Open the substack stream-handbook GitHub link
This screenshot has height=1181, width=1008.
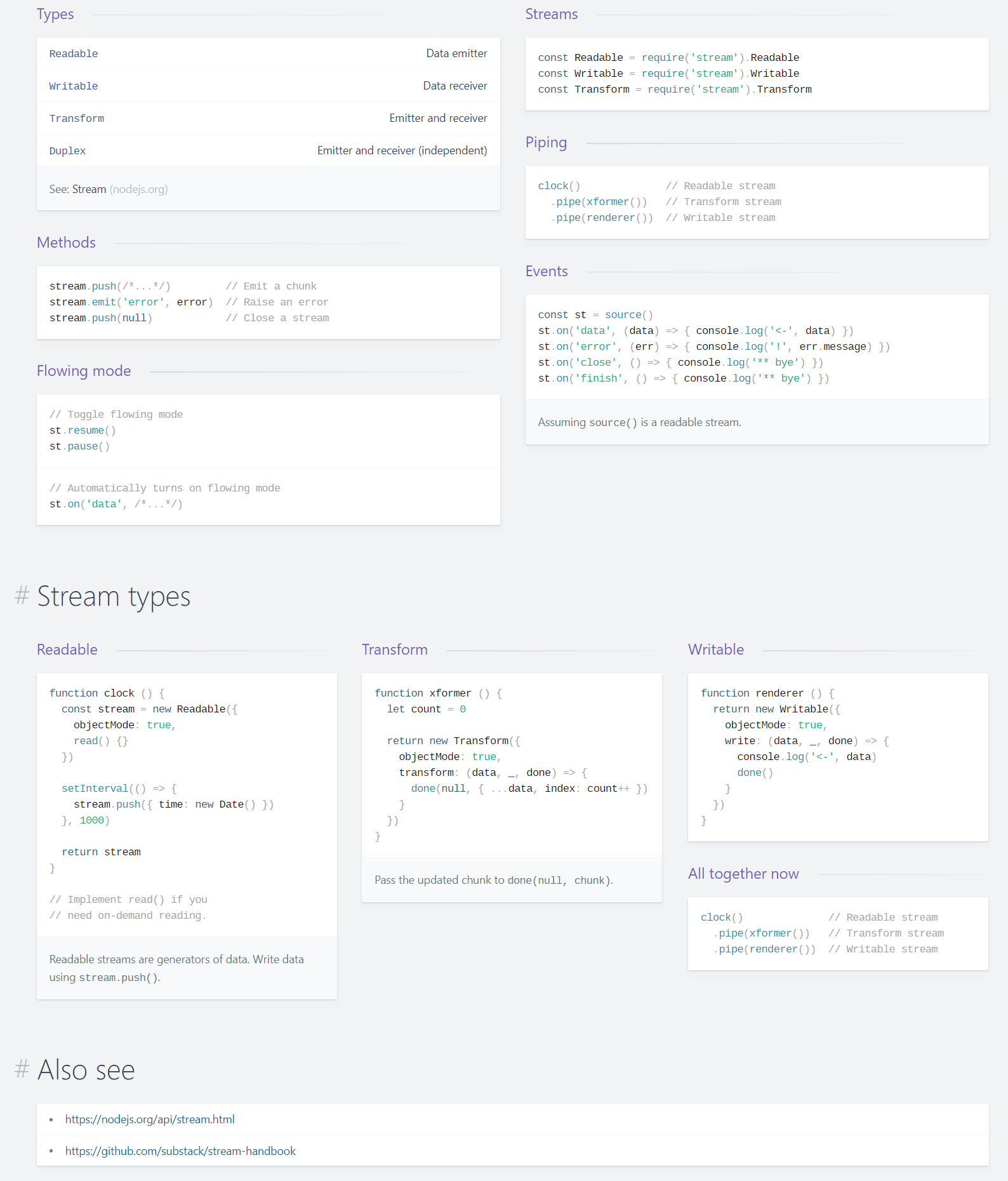point(180,1151)
